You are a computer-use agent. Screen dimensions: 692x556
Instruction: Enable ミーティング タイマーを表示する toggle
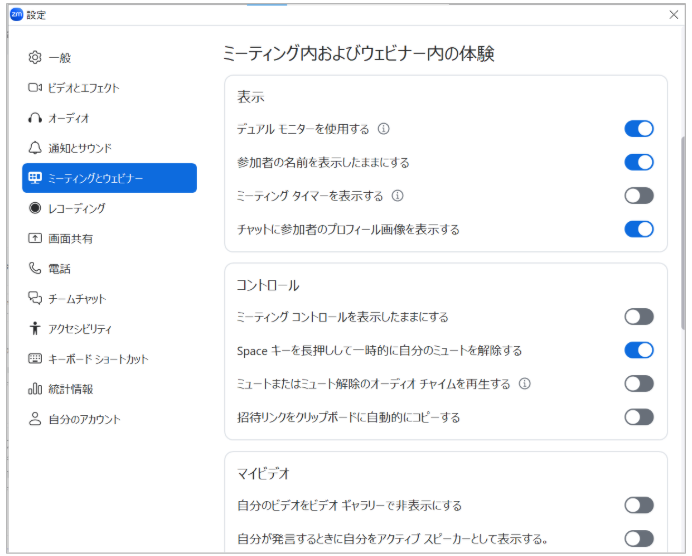coord(639,195)
